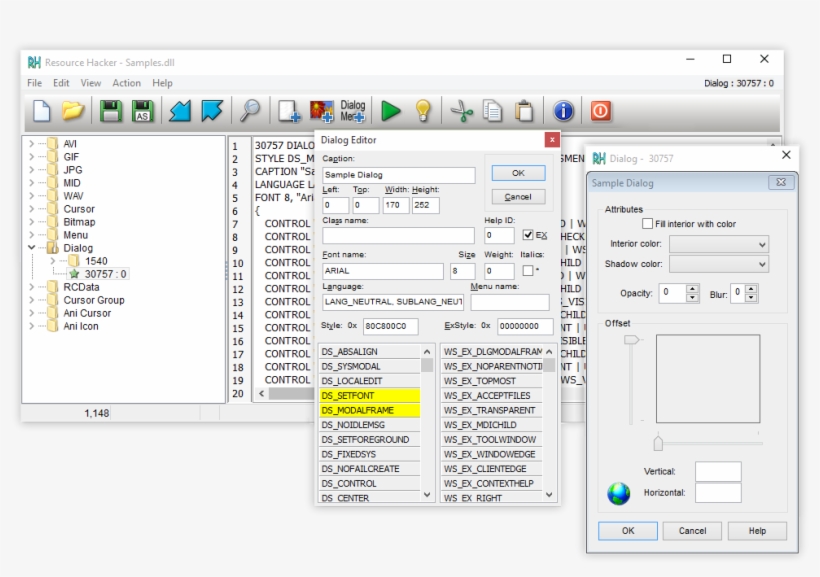This screenshot has width=820, height=577.
Task: Enable Fill interior with color
Action: pyautogui.click(x=647, y=223)
